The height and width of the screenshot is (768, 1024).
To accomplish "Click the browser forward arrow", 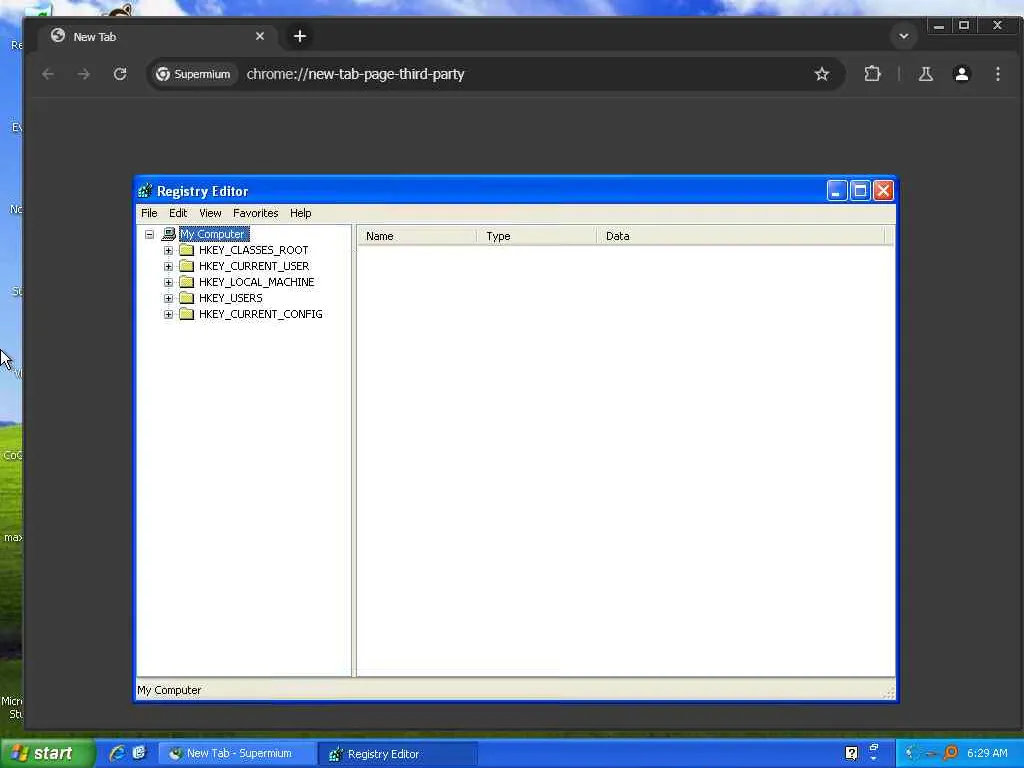I will click(84, 74).
